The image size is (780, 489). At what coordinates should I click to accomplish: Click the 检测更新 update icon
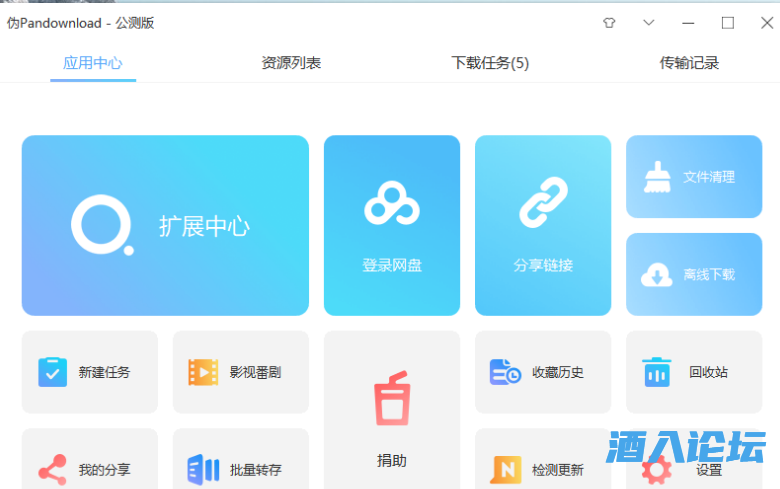(x=506, y=470)
